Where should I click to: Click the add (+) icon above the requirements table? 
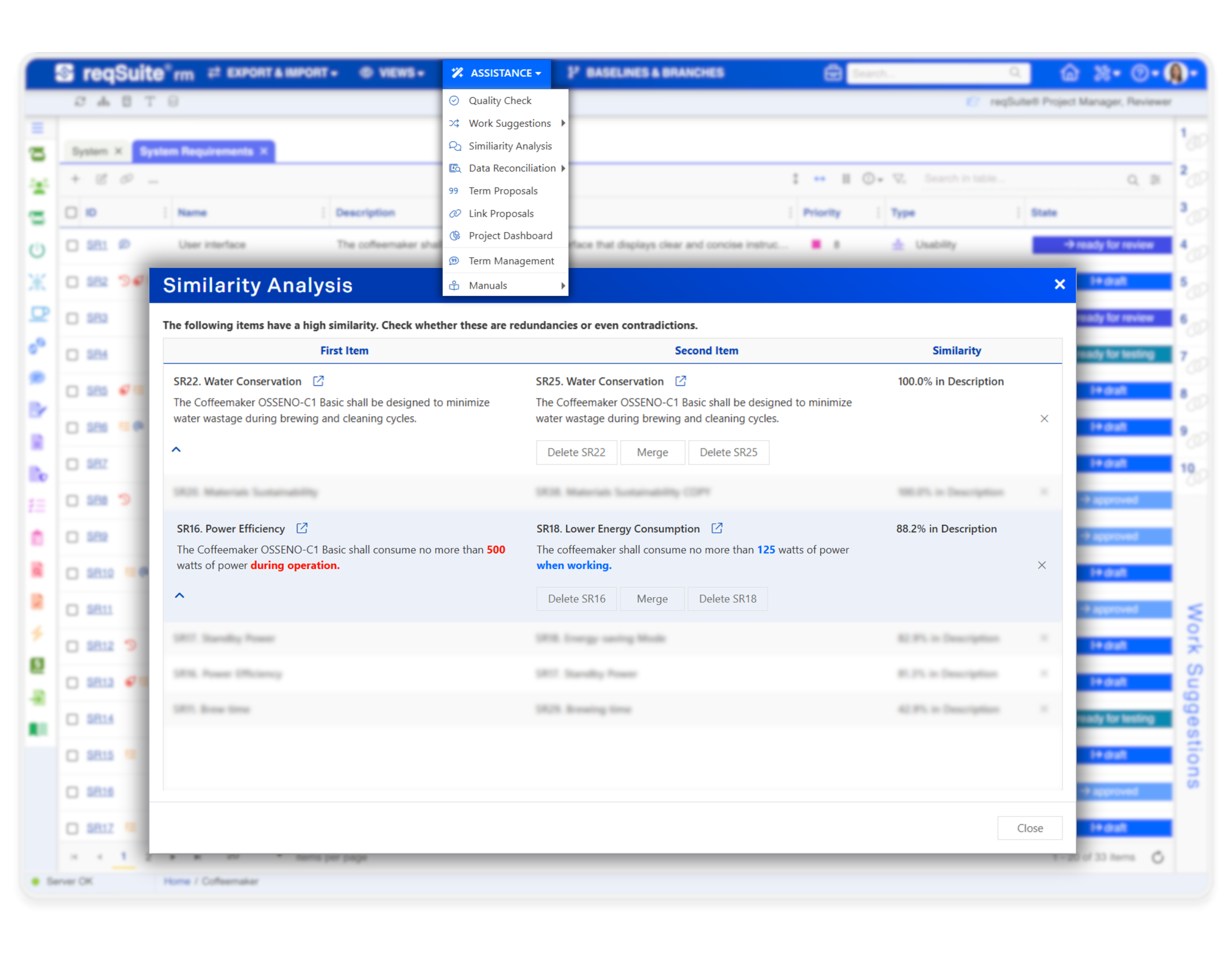[75, 179]
